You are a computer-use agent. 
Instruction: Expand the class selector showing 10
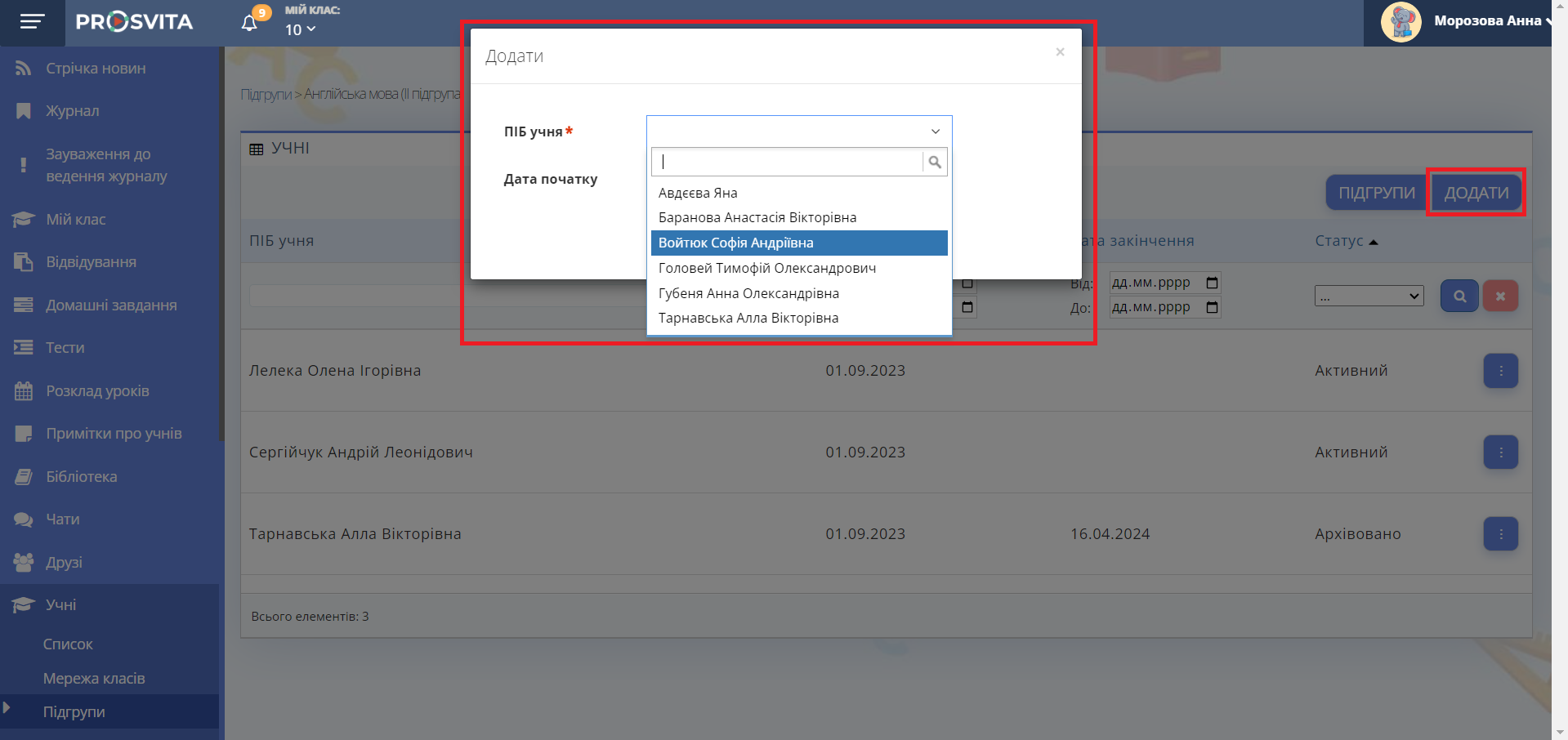coord(300,30)
